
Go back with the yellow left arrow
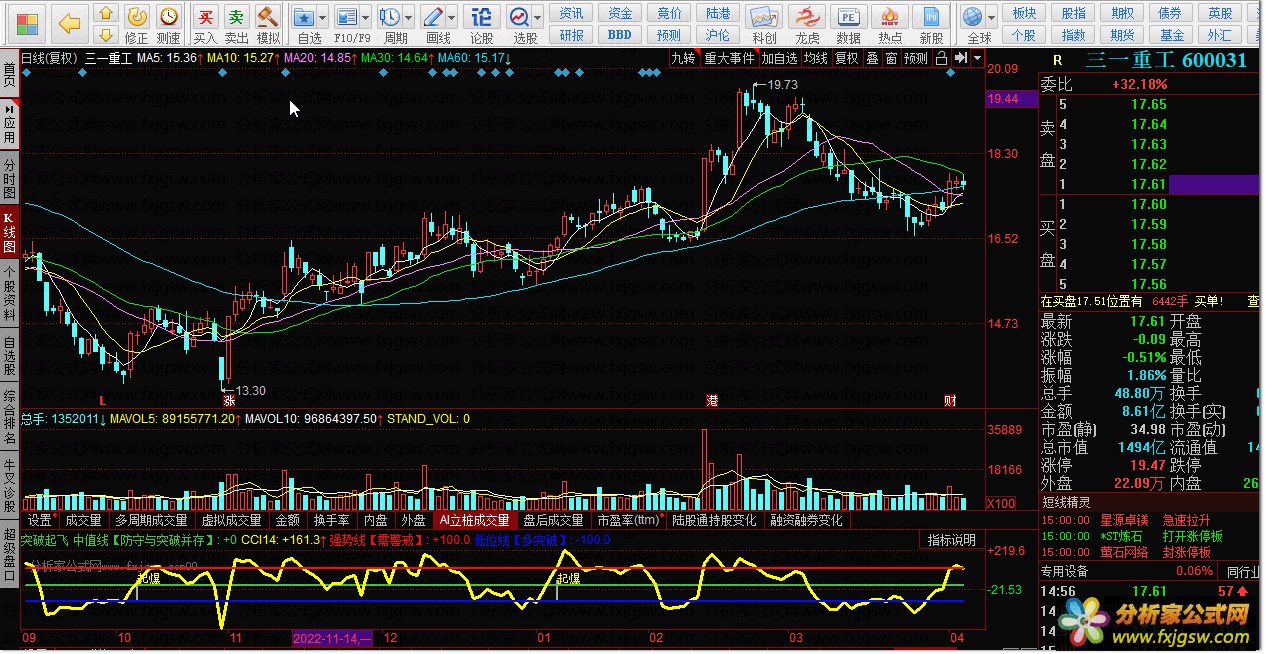click(x=68, y=23)
